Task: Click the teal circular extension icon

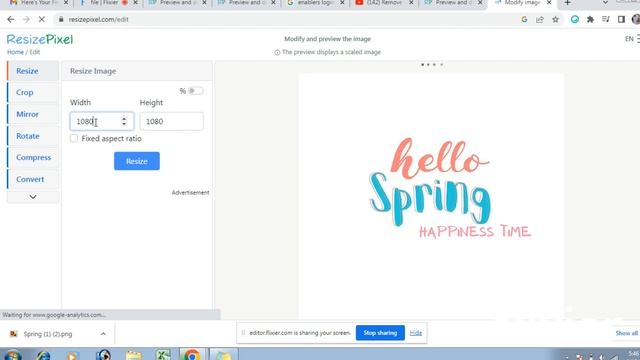Action: 575,19
